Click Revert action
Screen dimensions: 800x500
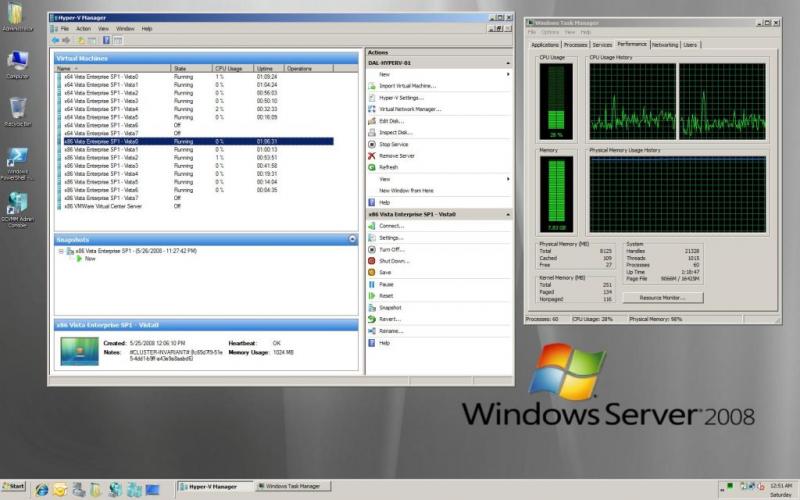(390, 319)
